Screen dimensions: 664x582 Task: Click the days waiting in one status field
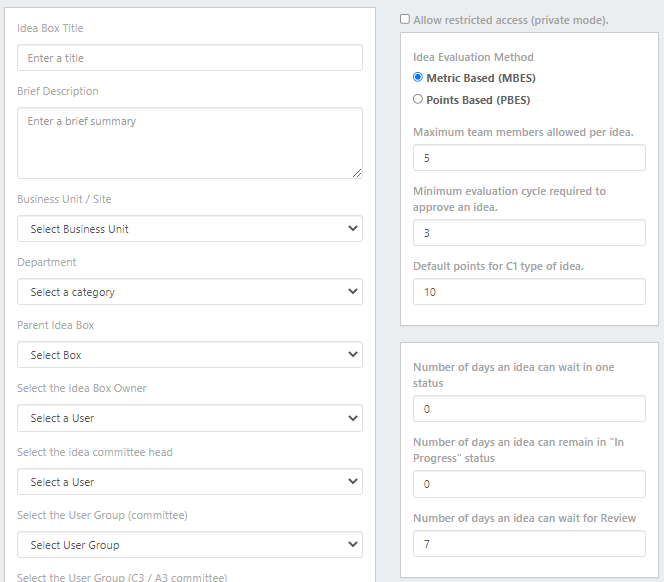click(529, 409)
